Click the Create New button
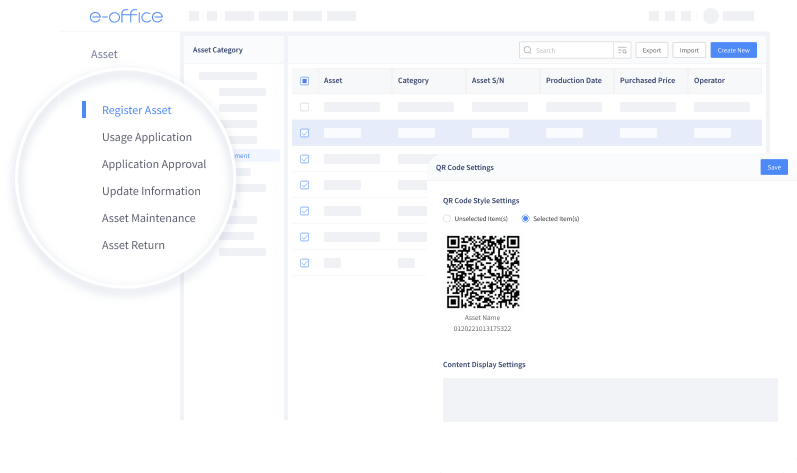Screen dimensions: 797x473 tap(733, 50)
